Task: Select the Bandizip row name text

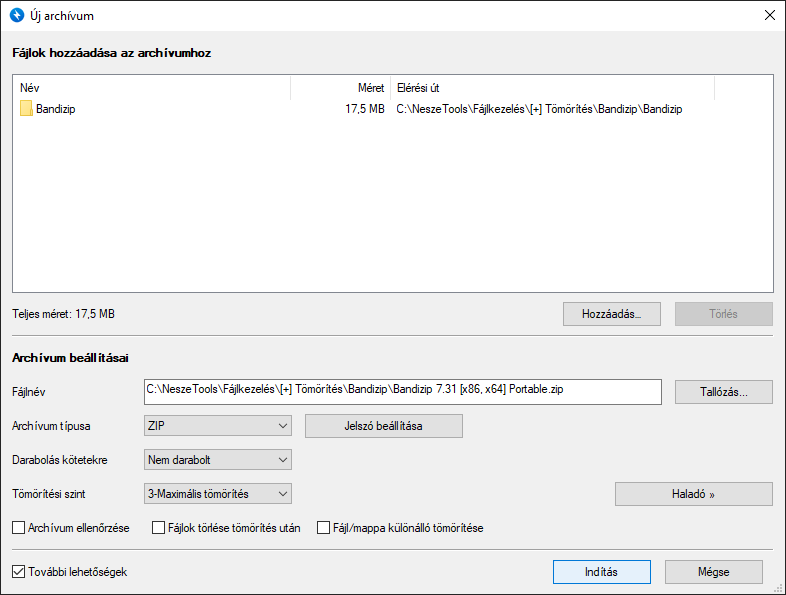Action: pyautogui.click(x=56, y=109)
